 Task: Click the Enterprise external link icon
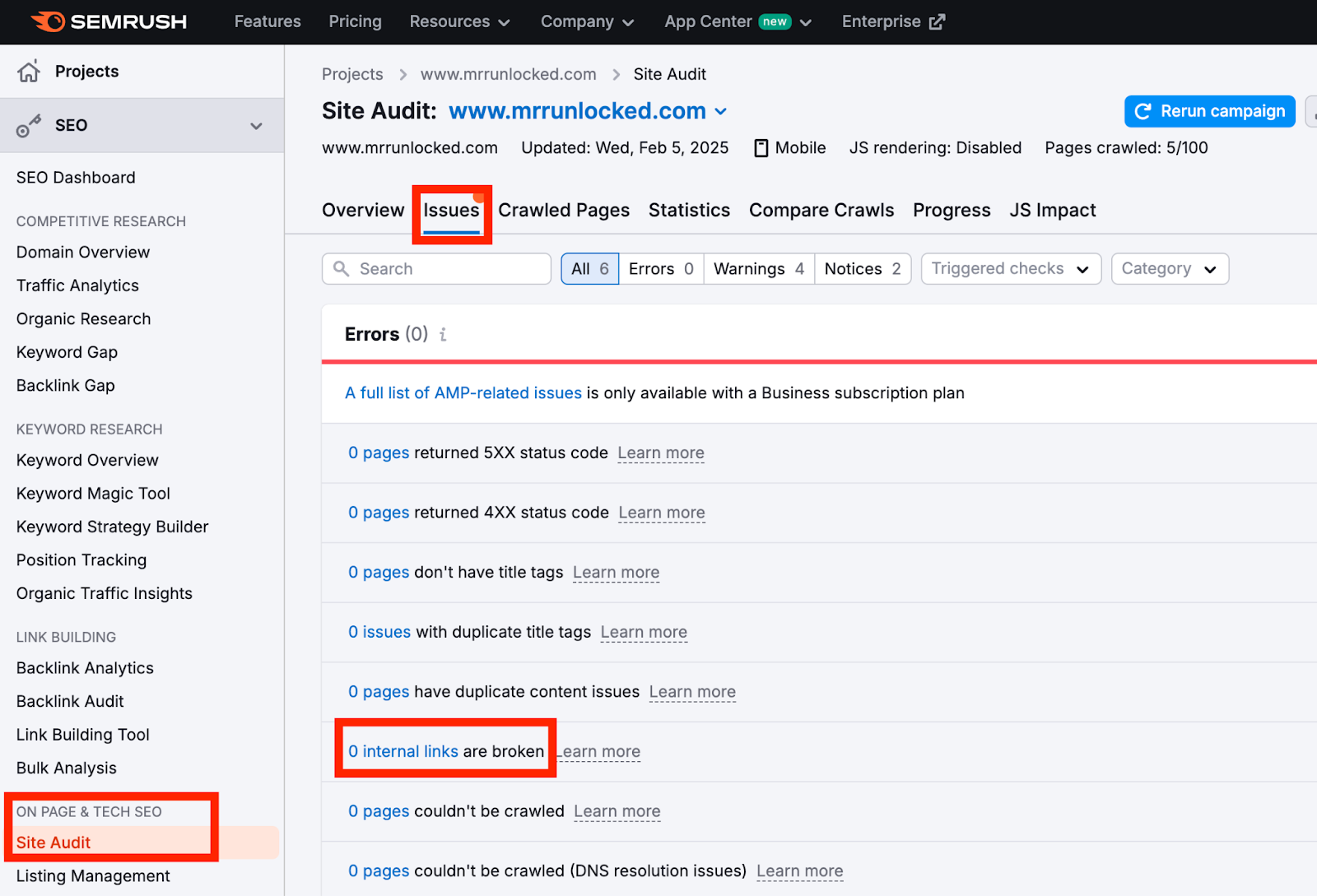937,21
